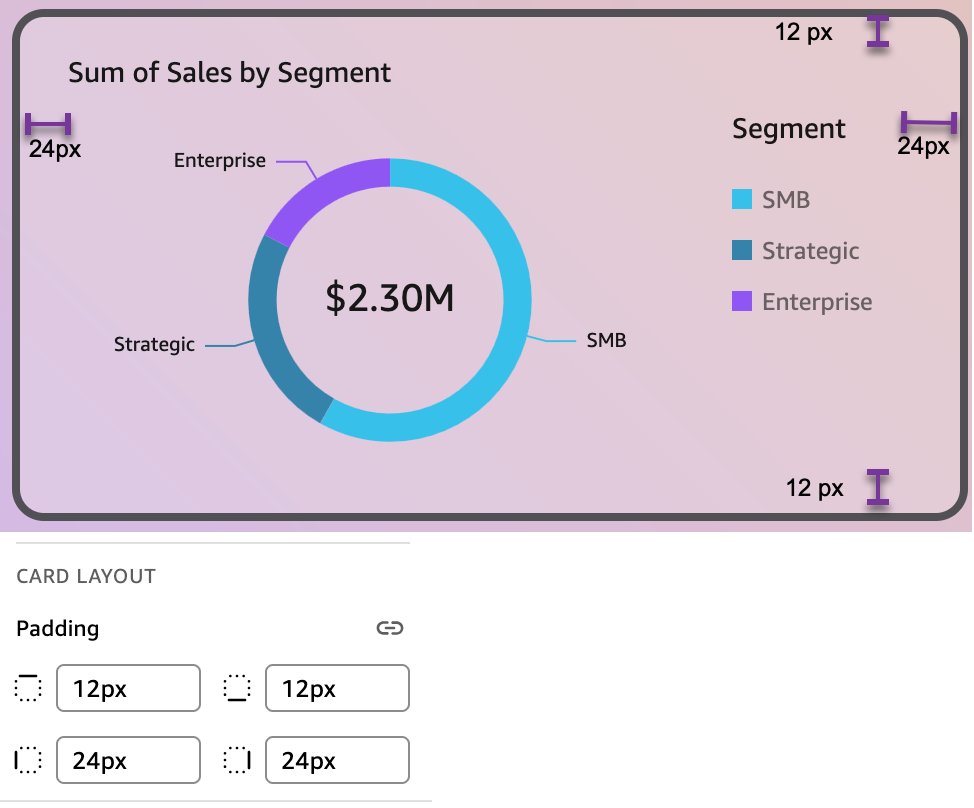Viewport: 974px width, 808px height.
Task: Click the Enterprise legend color swatch
Action: 742,302
